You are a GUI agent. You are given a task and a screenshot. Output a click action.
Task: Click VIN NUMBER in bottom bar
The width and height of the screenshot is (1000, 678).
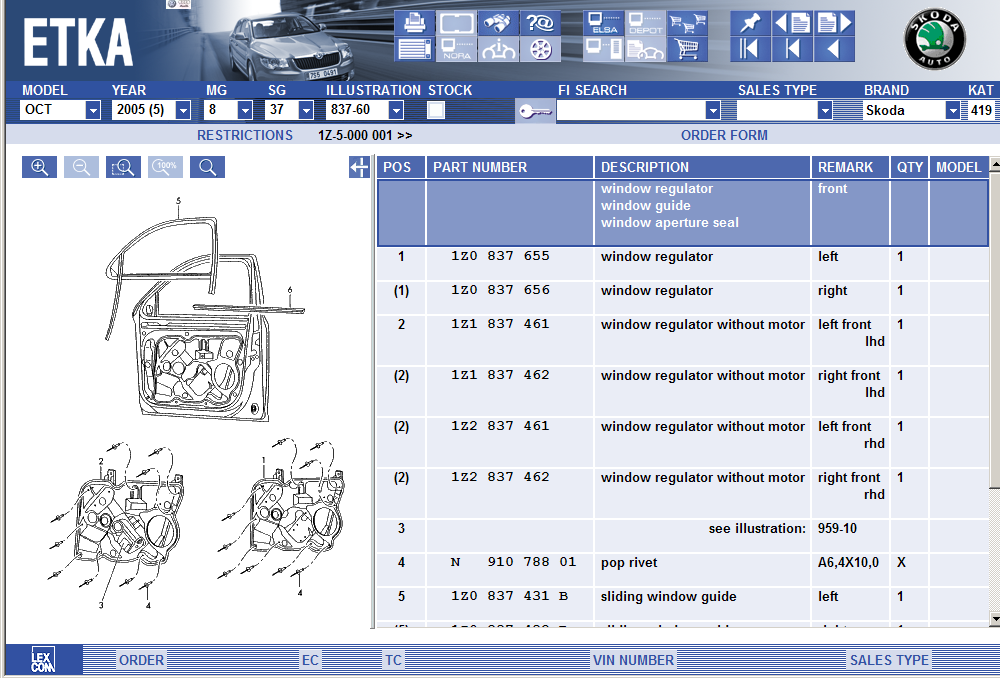click(x=633, y=660)
